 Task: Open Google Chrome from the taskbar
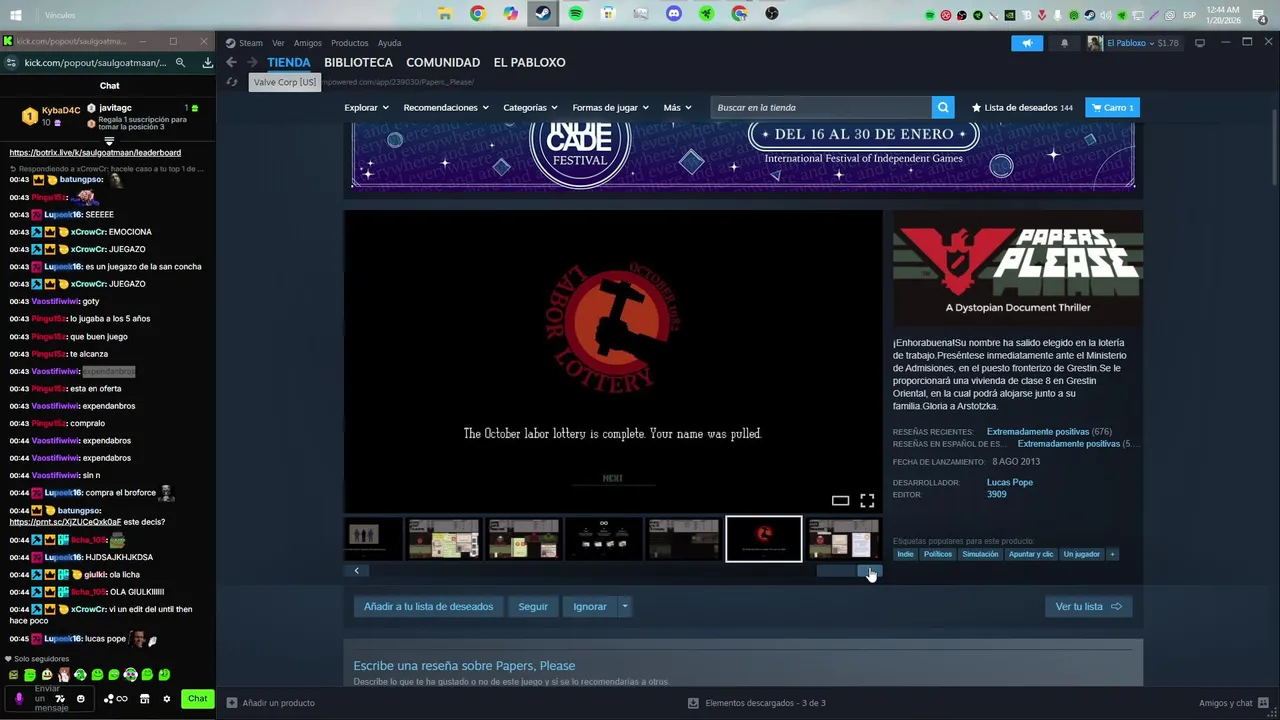click(x=478, y=14)
